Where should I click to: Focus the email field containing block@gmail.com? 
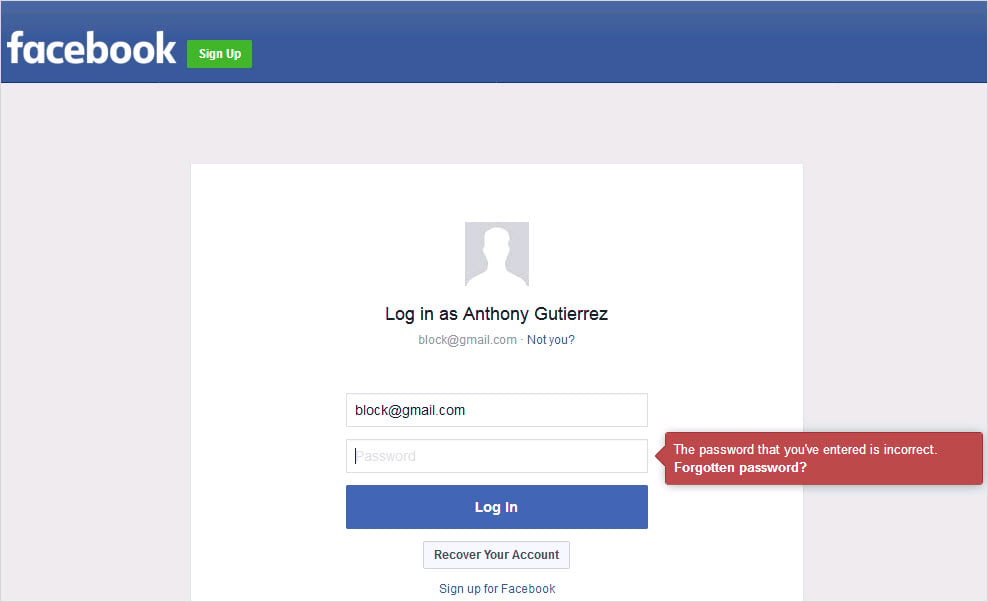coord(497,410)
